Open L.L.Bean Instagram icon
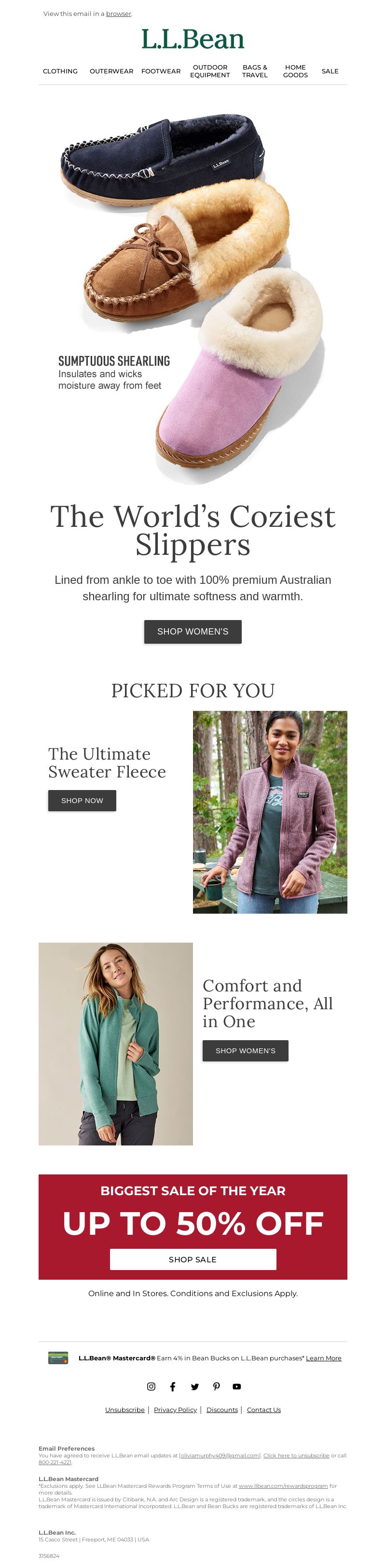This screenshot has height=1568, width=386. [x=152, y=1386]
